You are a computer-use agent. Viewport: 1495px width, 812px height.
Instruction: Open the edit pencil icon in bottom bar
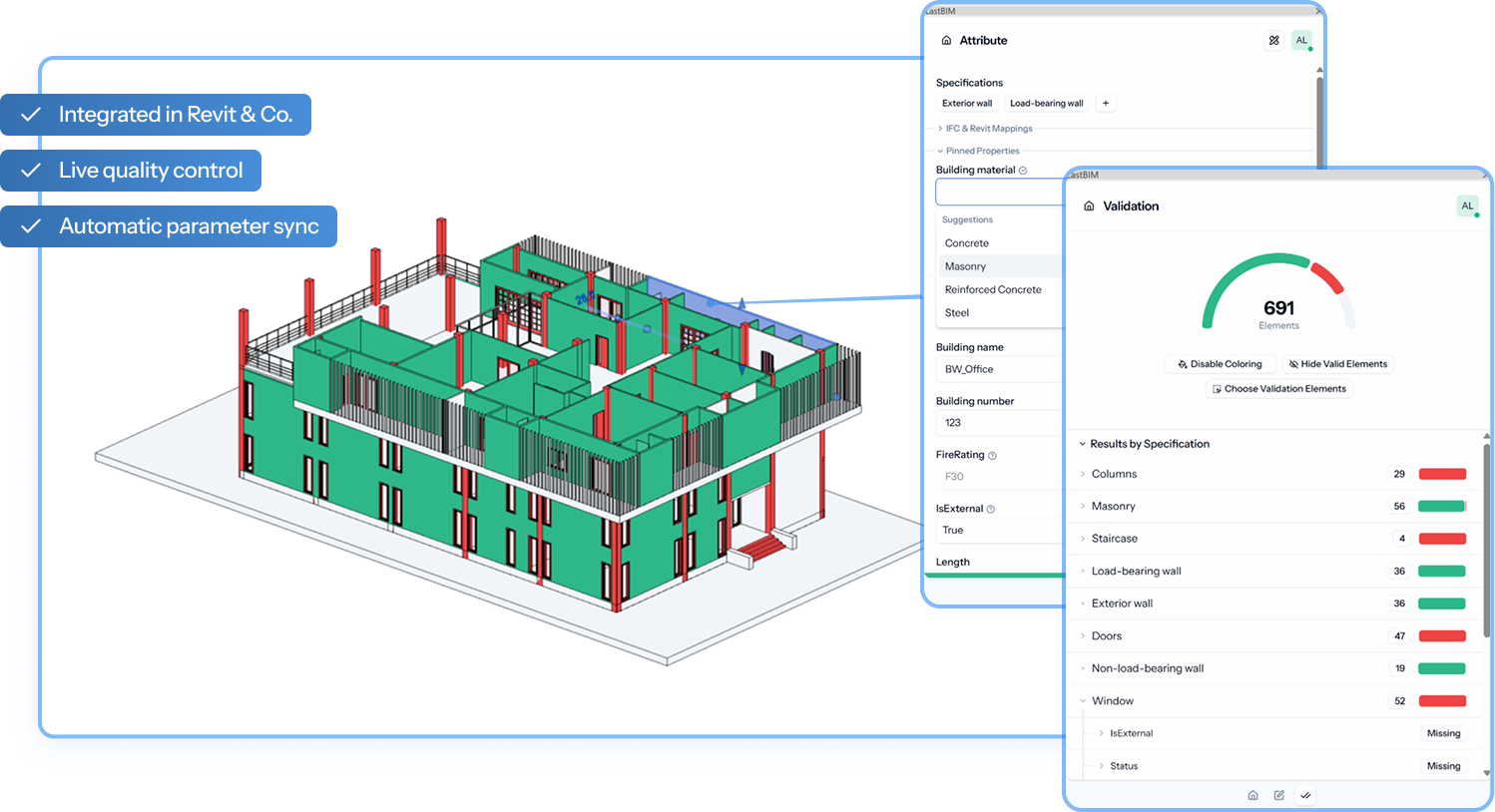[x=1279, y=795]
